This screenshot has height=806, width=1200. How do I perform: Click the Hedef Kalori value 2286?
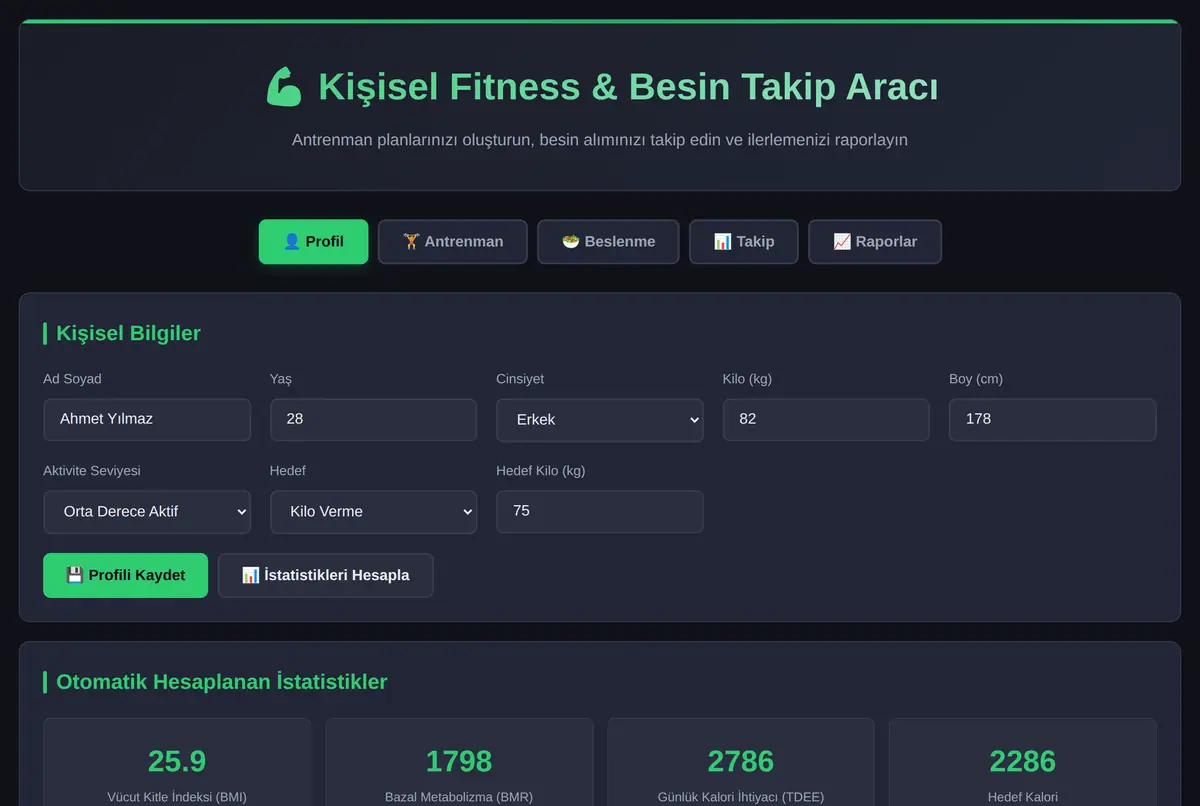click(x=1023, y=761)
